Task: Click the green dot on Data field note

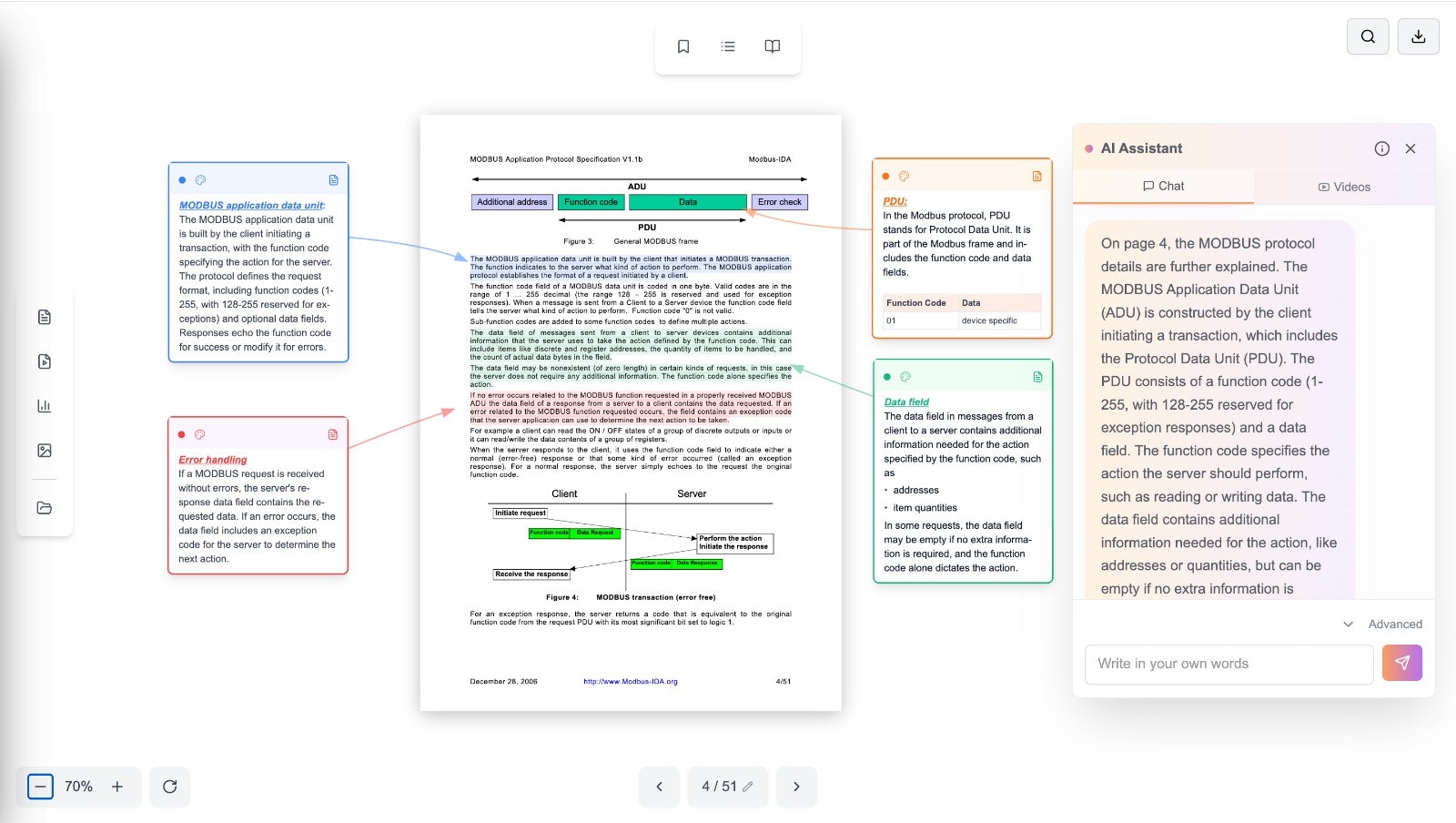Action: (x=887, y=376)
